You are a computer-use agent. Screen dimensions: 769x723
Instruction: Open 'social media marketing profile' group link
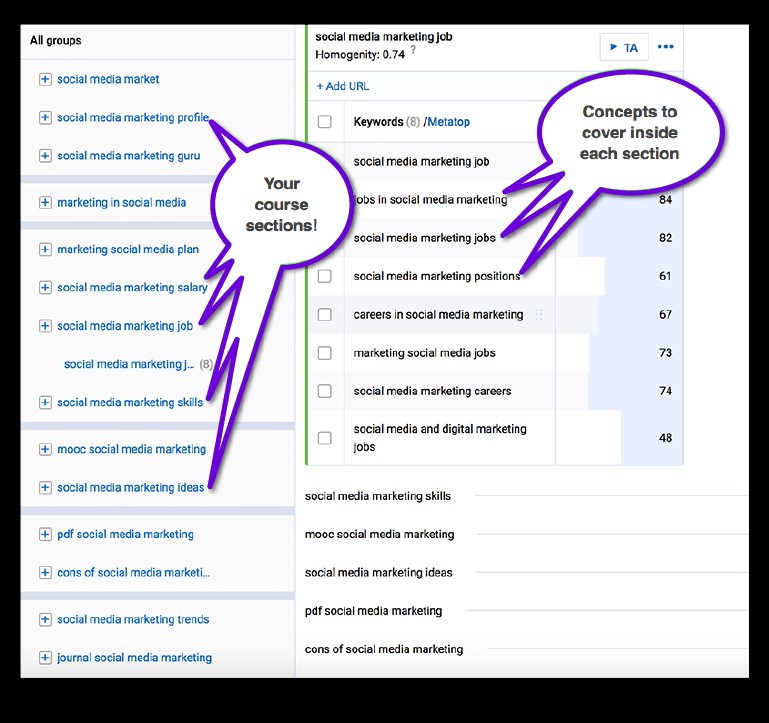[133, 117]
